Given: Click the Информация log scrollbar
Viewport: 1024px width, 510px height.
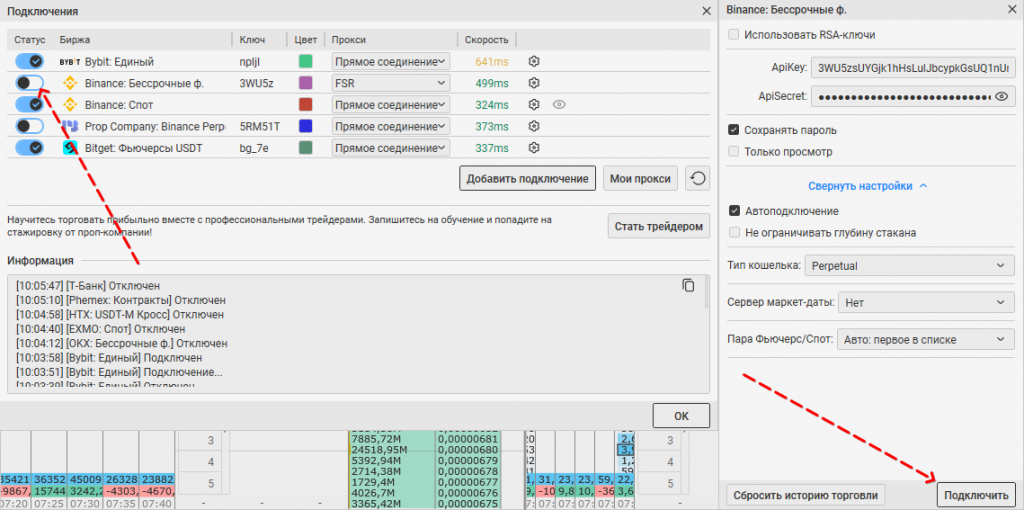Looking at the screenshot, I should 706,292.
